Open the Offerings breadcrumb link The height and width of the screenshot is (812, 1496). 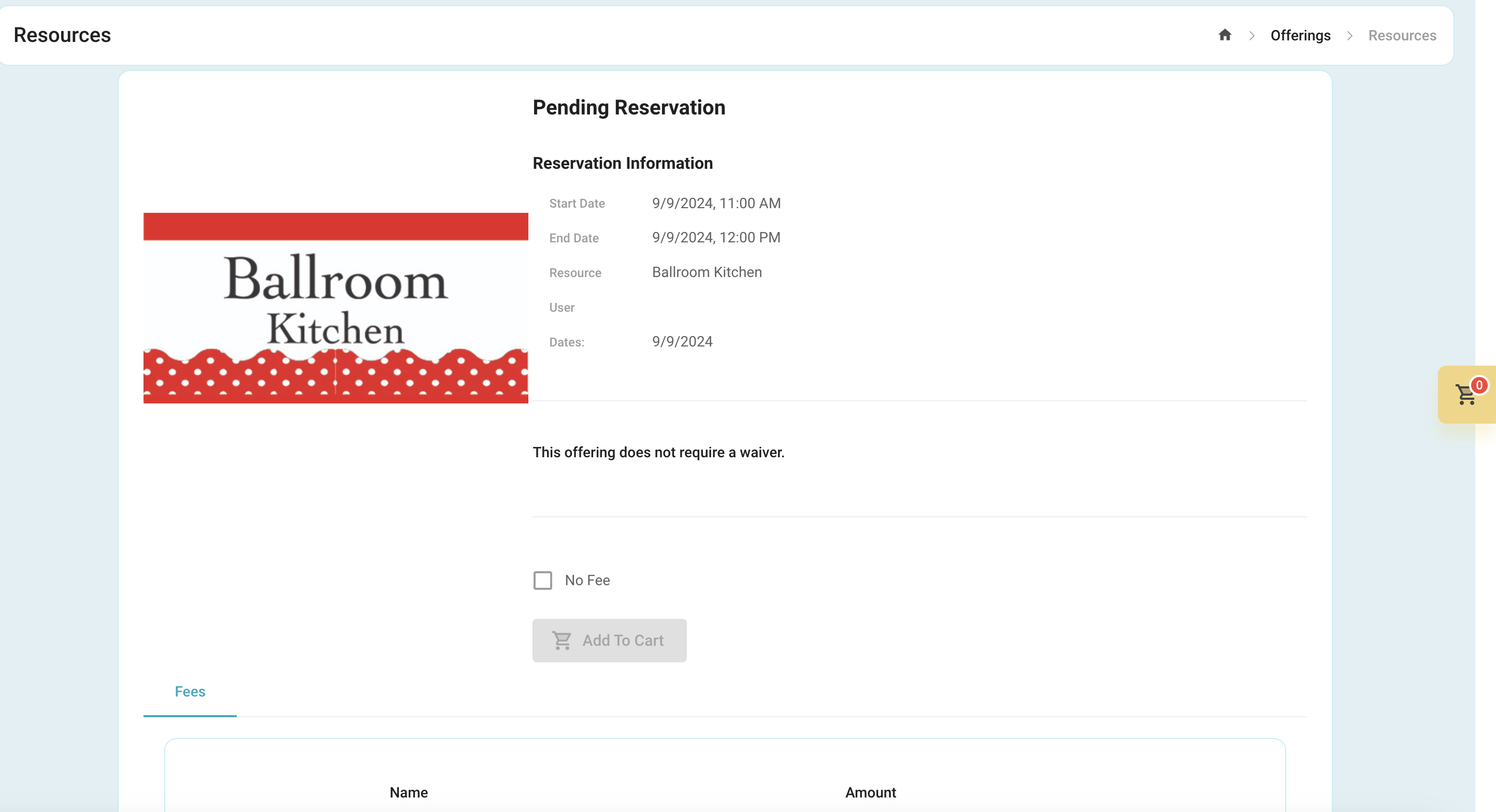point(1300,35)
